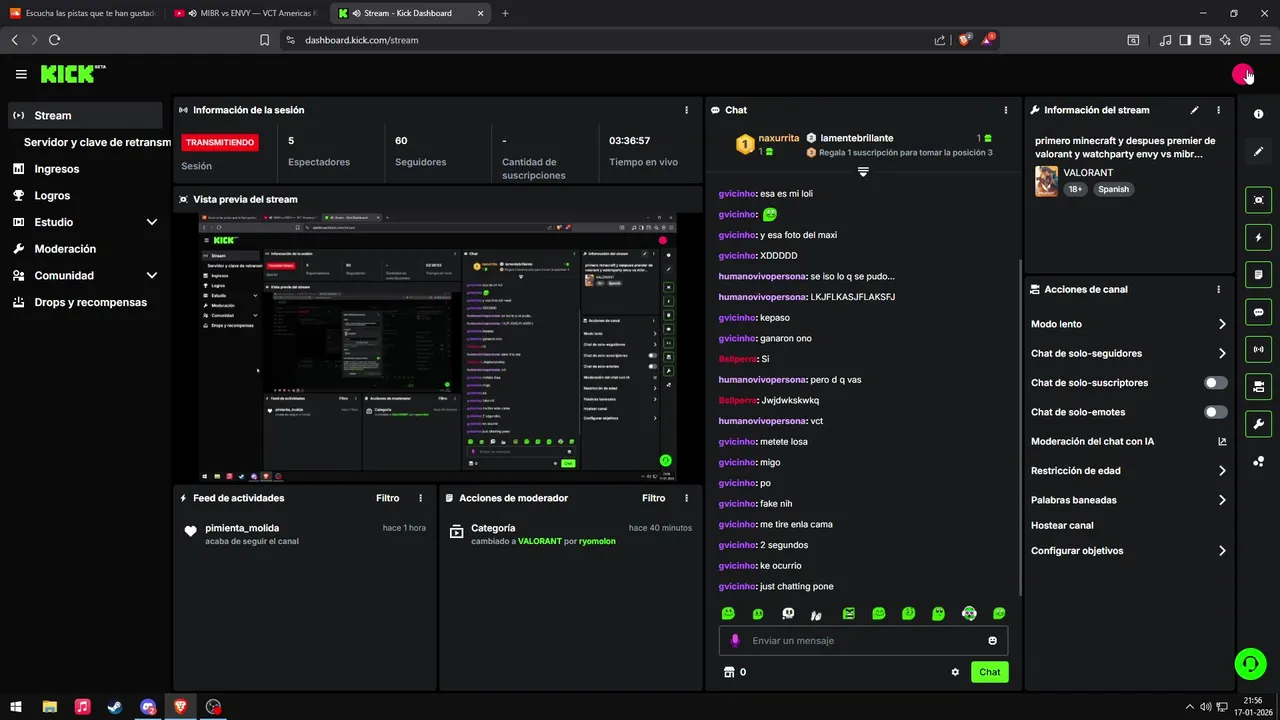Open the Chat panel three-dot menu
This screenshot has height=720, width=1280.
(x=1006, y=110)
